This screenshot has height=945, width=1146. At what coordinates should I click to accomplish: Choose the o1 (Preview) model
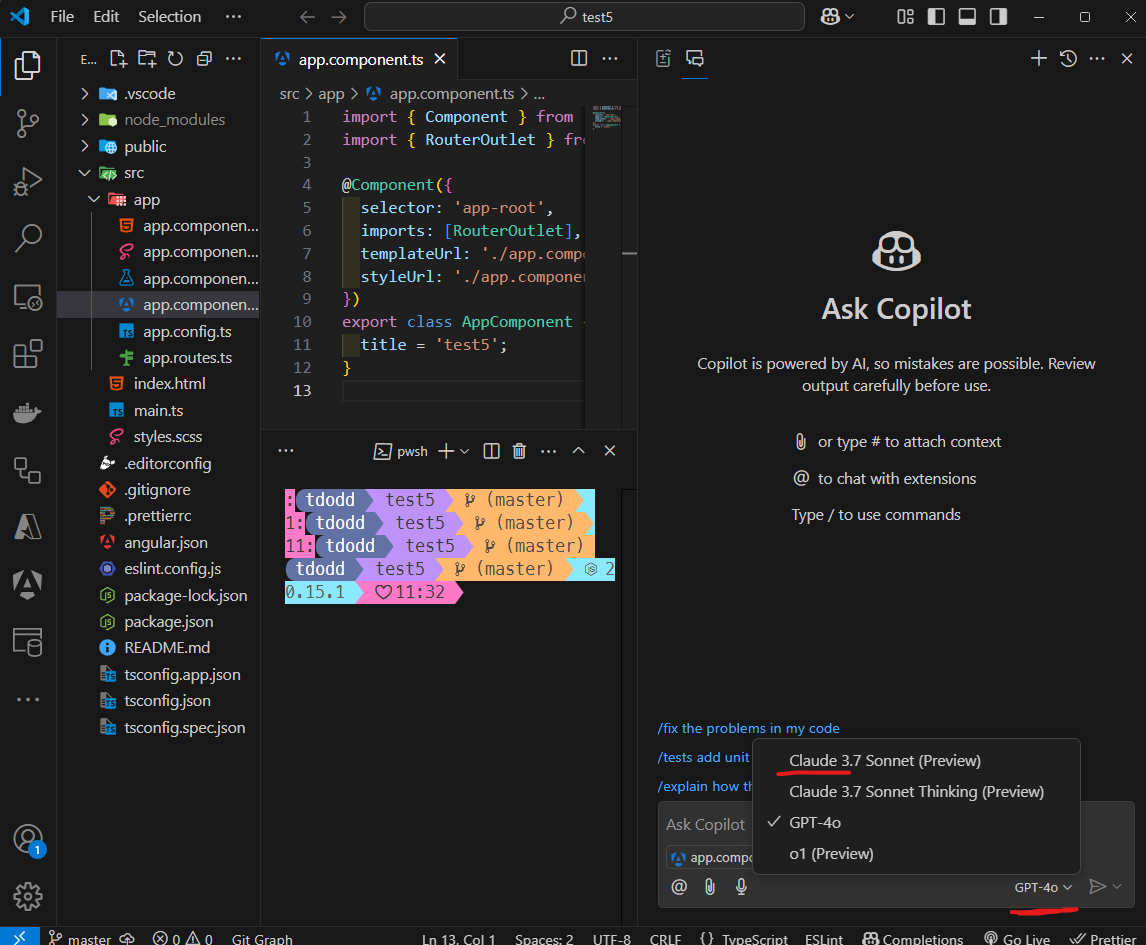[916, 854]
